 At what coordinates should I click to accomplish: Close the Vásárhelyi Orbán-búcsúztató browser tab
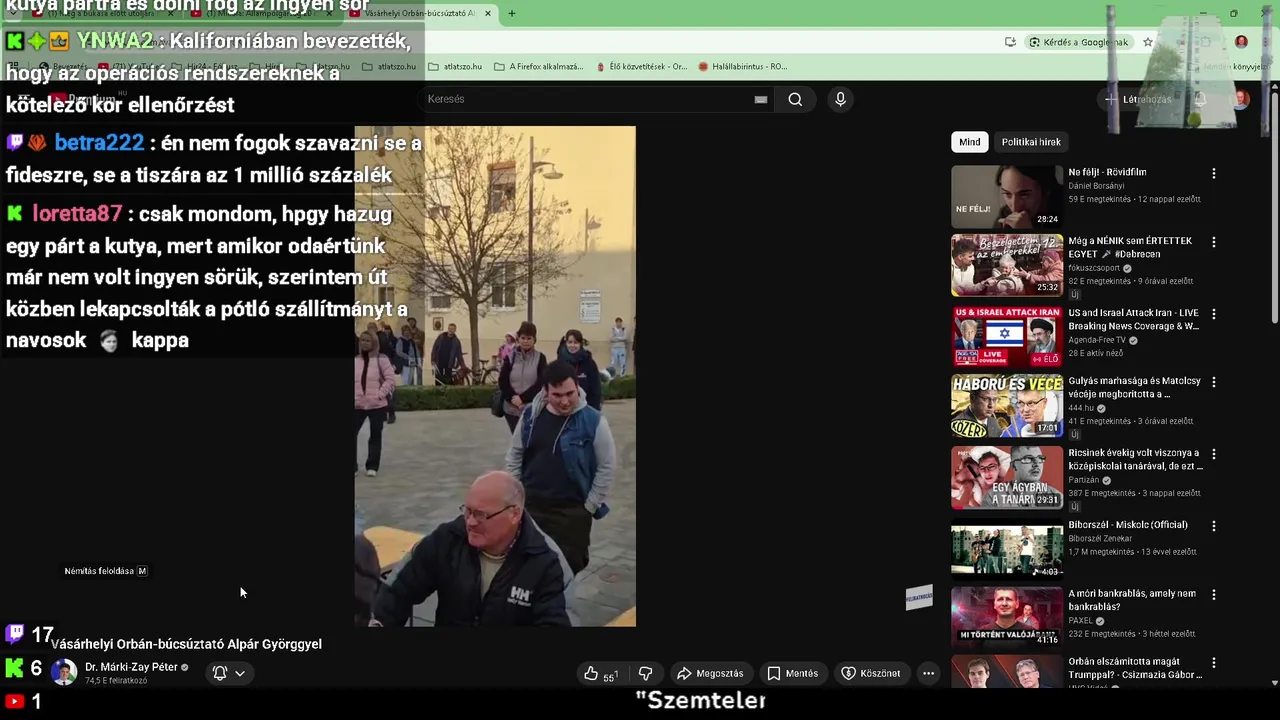(488, 14)
